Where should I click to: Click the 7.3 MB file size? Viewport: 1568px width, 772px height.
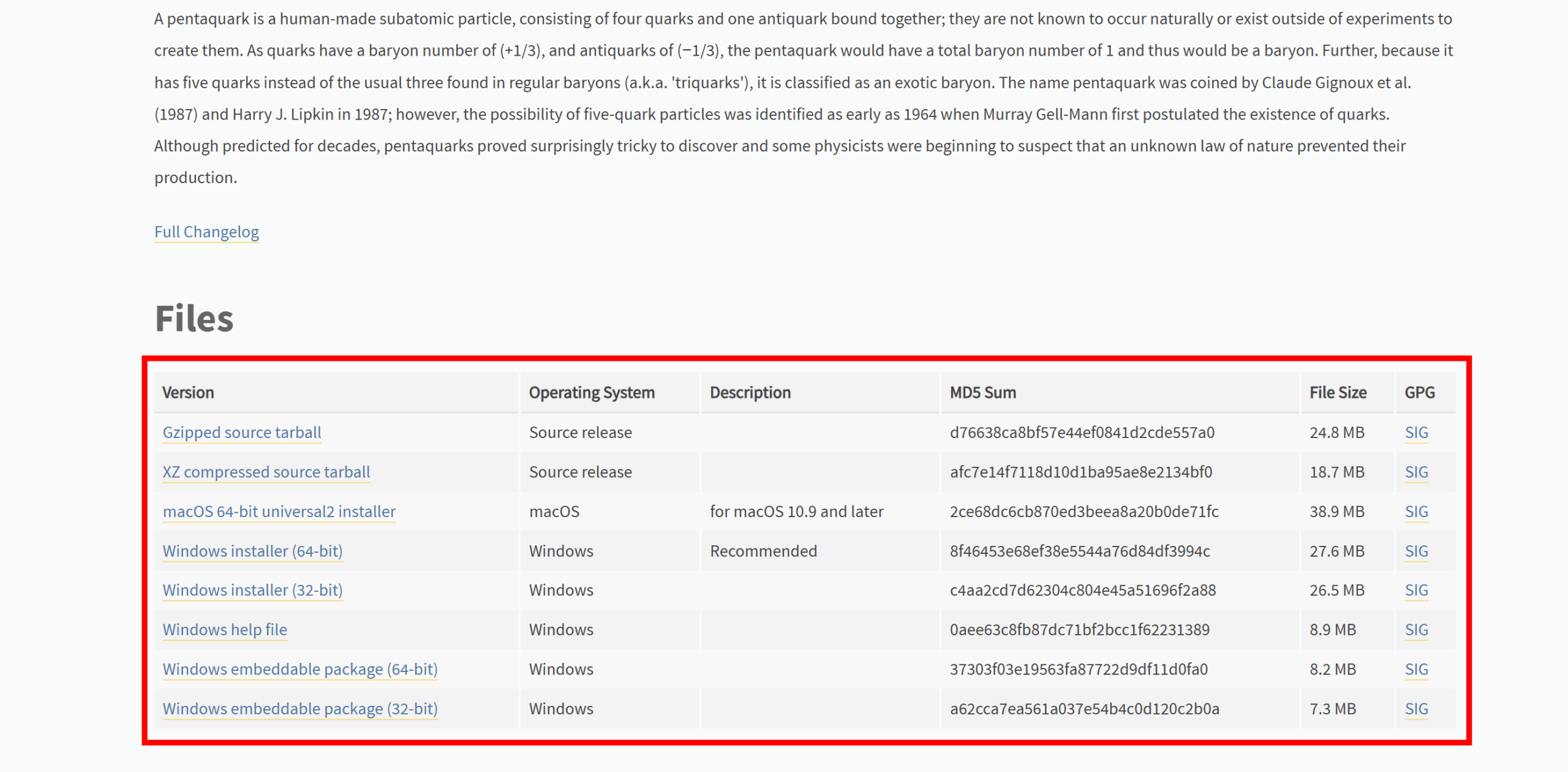[x=1333, y=708]
